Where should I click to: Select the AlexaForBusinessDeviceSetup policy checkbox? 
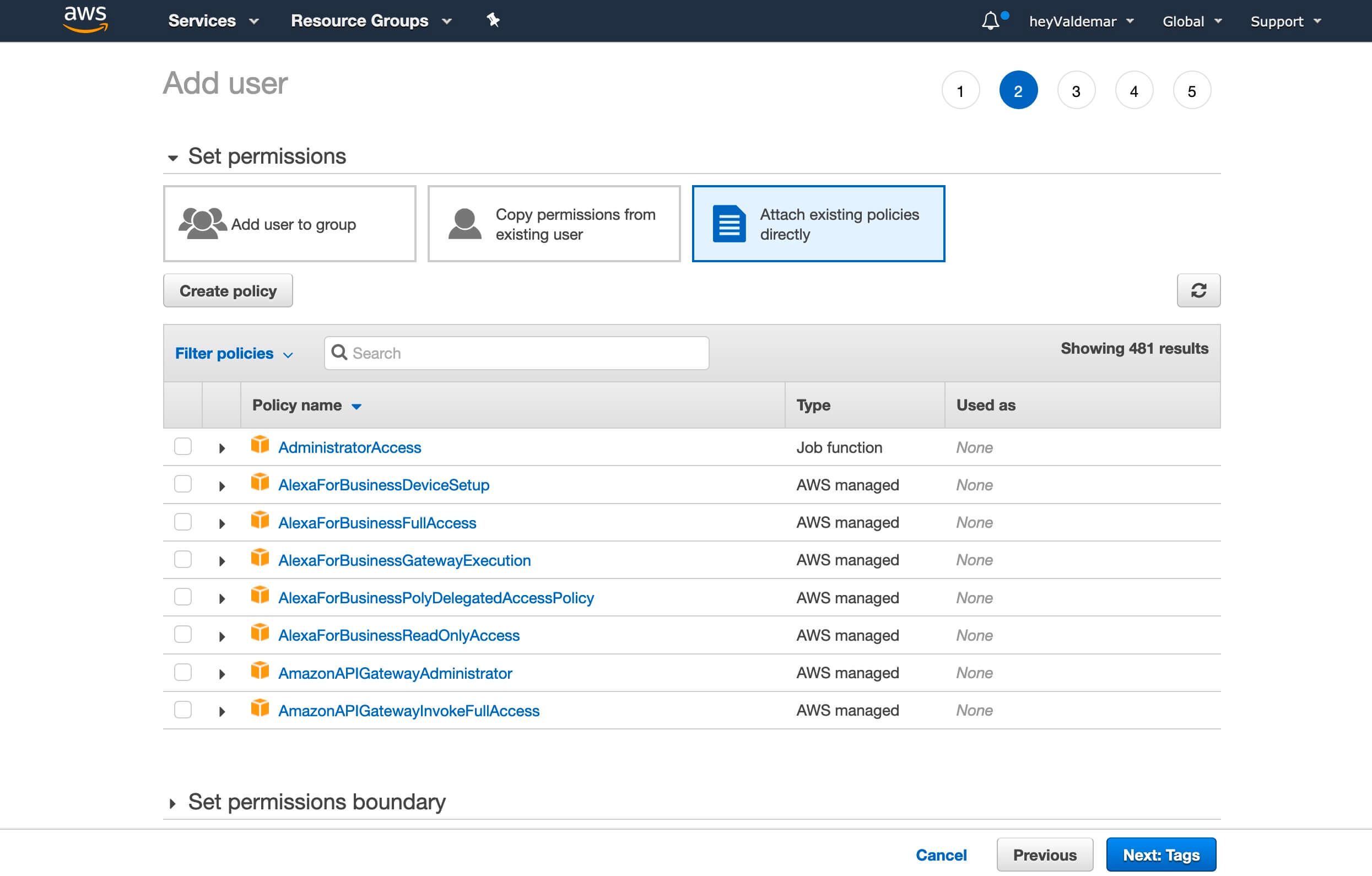click(x=184, y=484)
